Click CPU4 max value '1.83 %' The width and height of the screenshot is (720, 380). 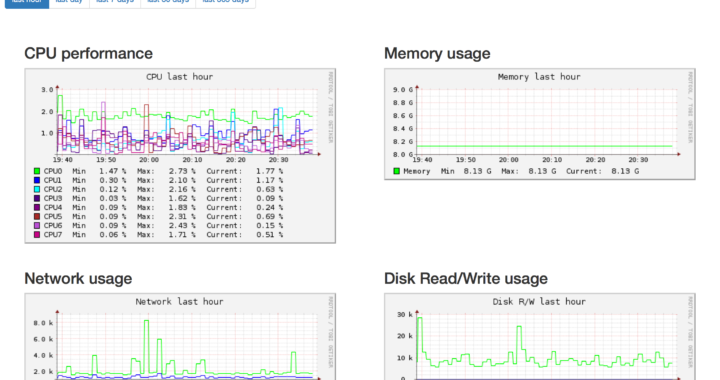[x=182, y=207]
